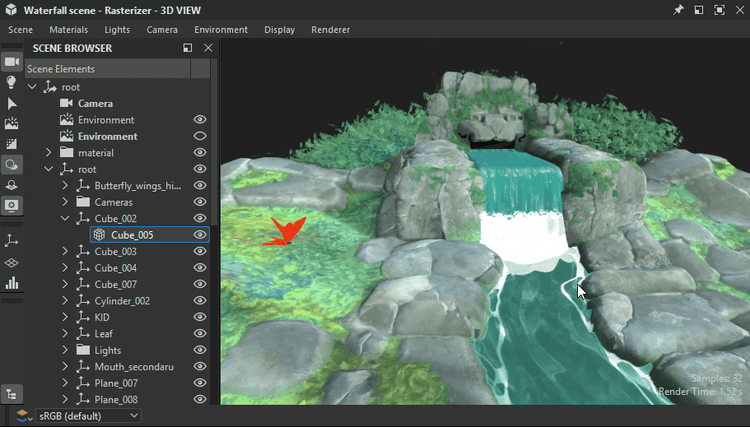The height and width of the screenshot is (427, 750).
Task: Open the Lights menu
Action: point(117,30)
